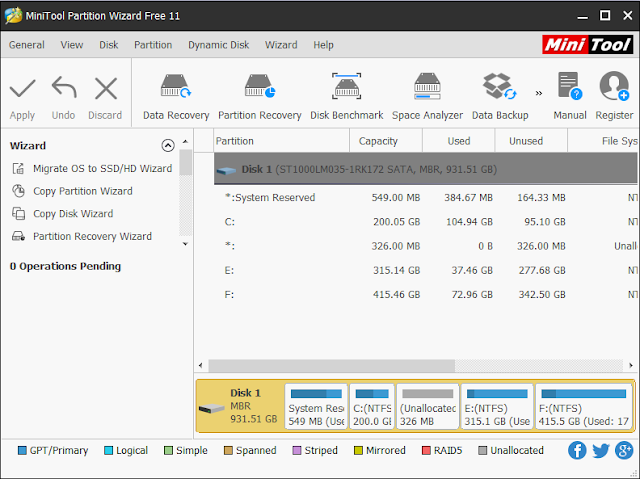Show more toolbar items chevron

(x=539, y=93)
